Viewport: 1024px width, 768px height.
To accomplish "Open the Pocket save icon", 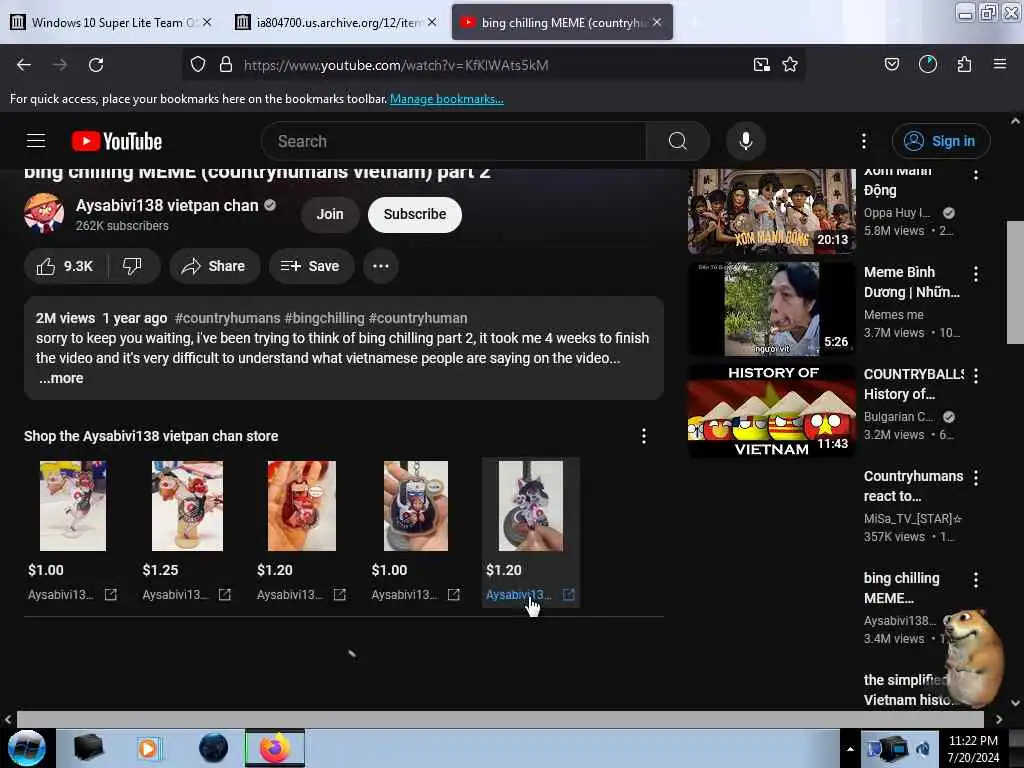I will (x=891, y=64).
